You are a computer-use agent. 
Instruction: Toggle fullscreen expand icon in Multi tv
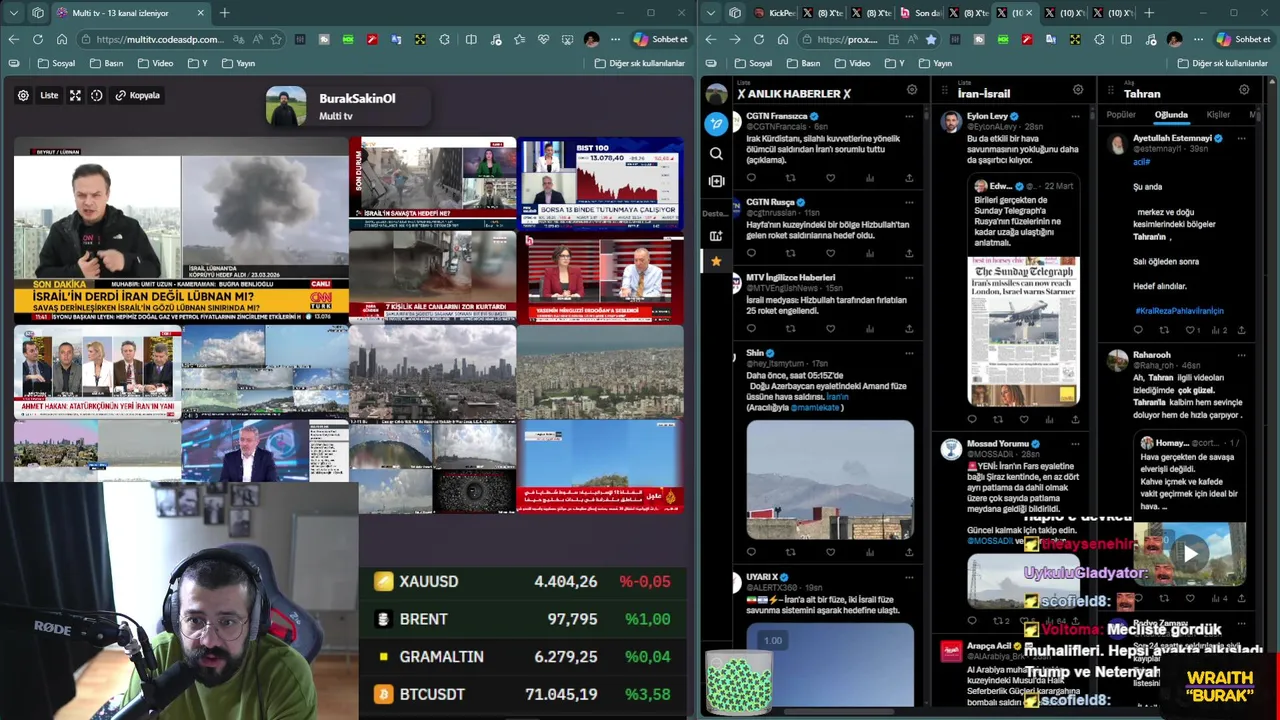point(75,95)
